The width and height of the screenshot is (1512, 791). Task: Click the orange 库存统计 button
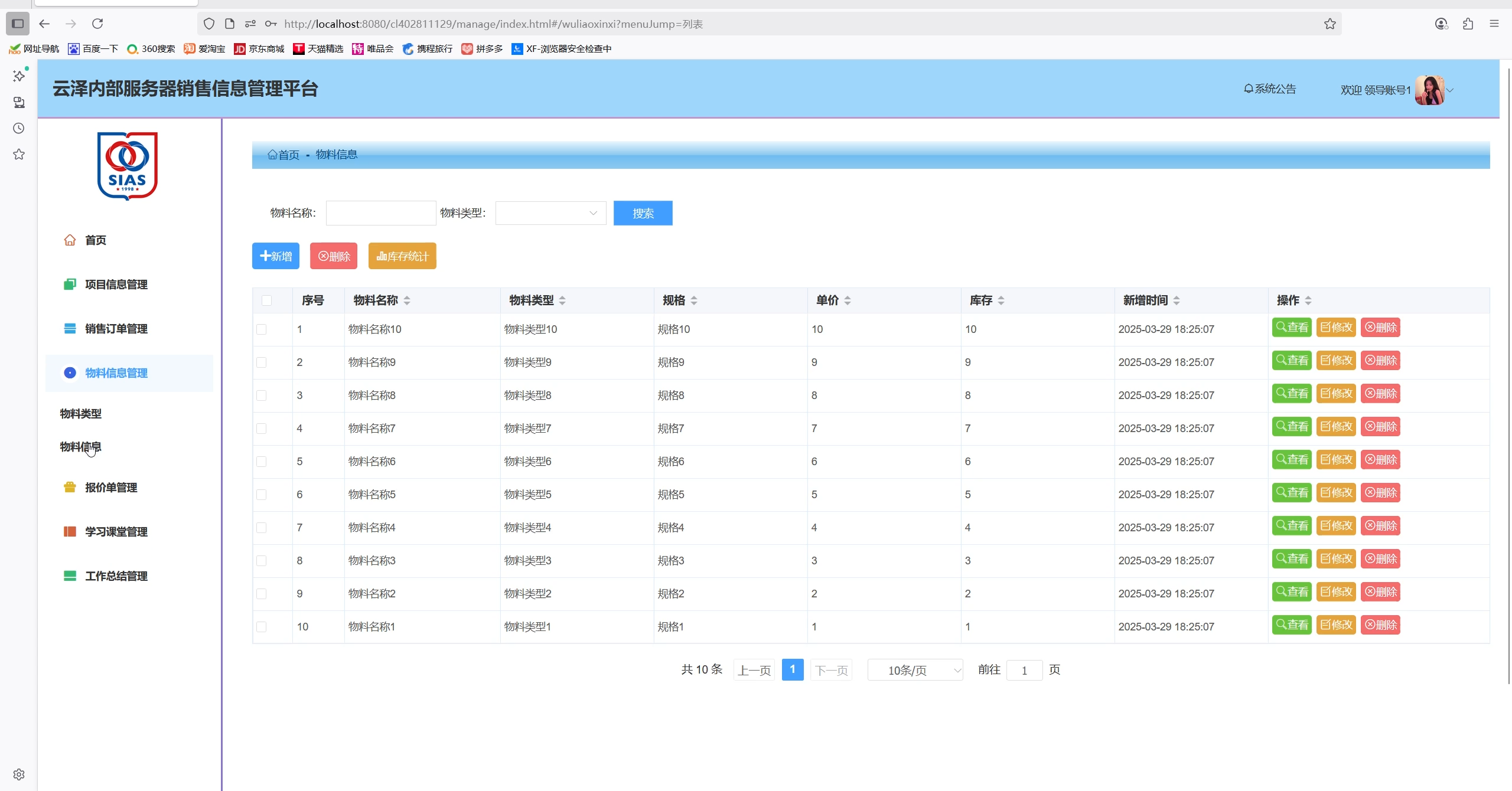coord(402,256)
